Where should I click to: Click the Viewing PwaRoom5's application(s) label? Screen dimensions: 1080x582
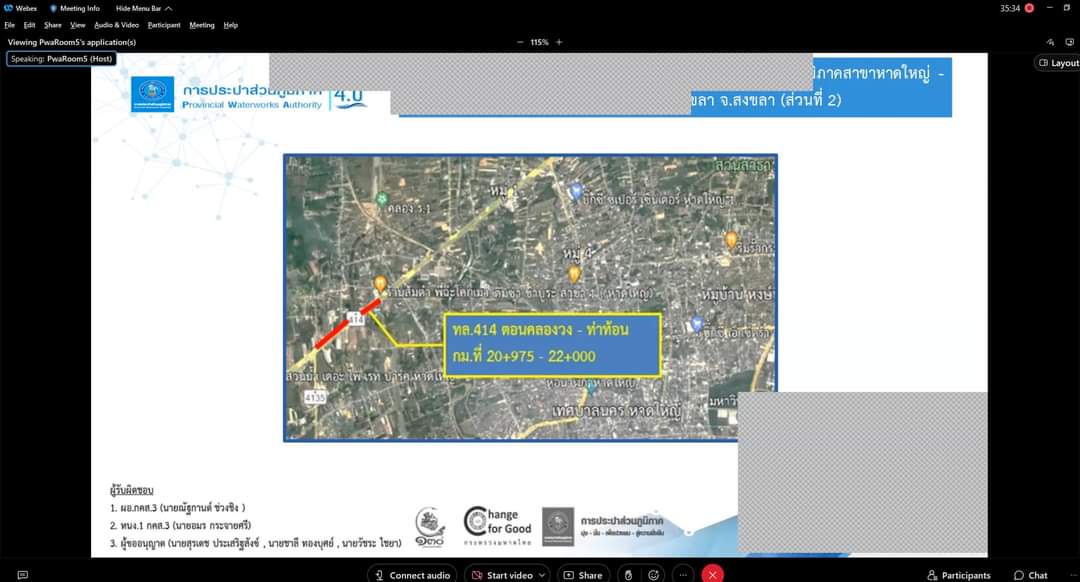pos(72,42)
